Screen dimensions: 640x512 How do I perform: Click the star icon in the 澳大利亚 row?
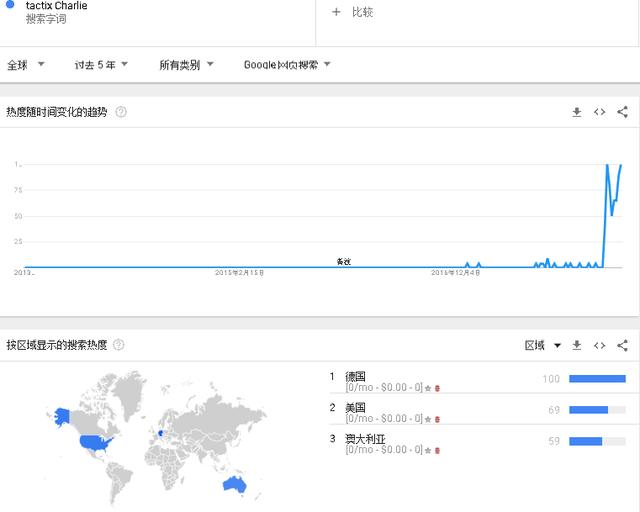428,450
